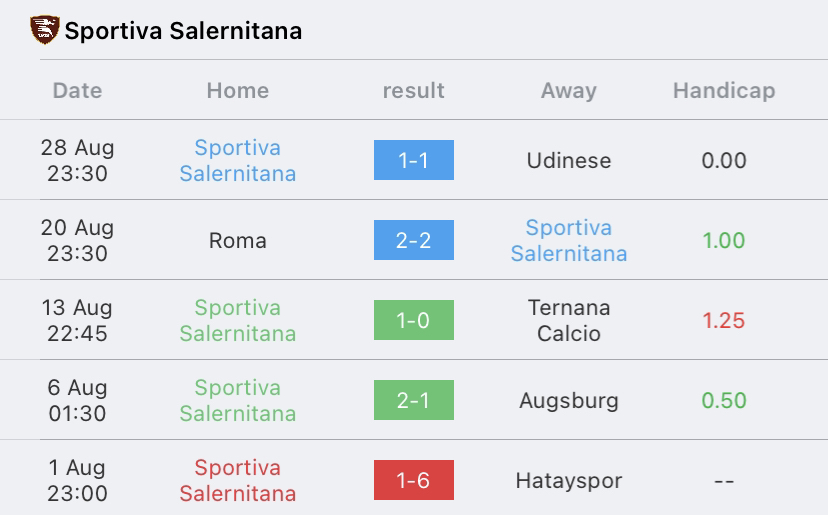
Task: Click the result column header
Action: [x=413, y=91]
